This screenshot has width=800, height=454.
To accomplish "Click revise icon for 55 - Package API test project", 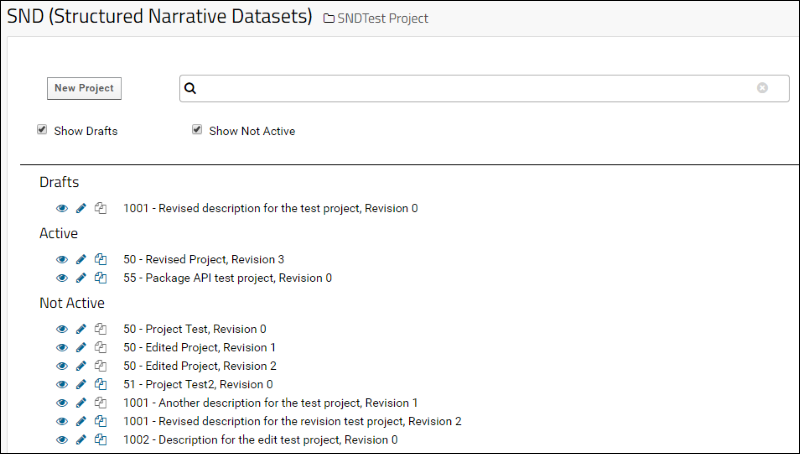I will 101,278.
